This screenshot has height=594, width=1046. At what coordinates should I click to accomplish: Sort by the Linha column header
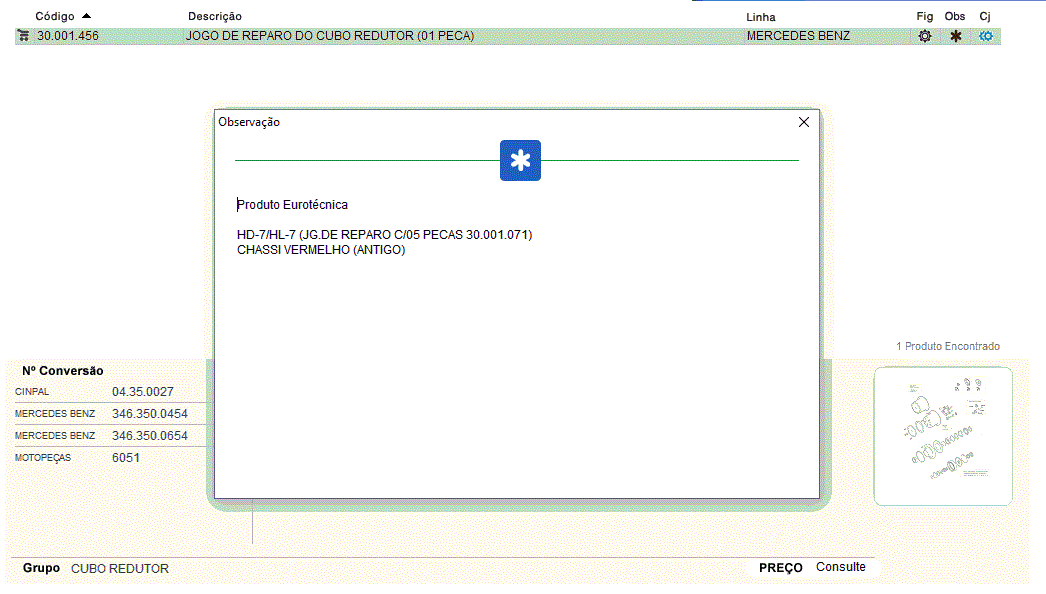tap(761, 17)
